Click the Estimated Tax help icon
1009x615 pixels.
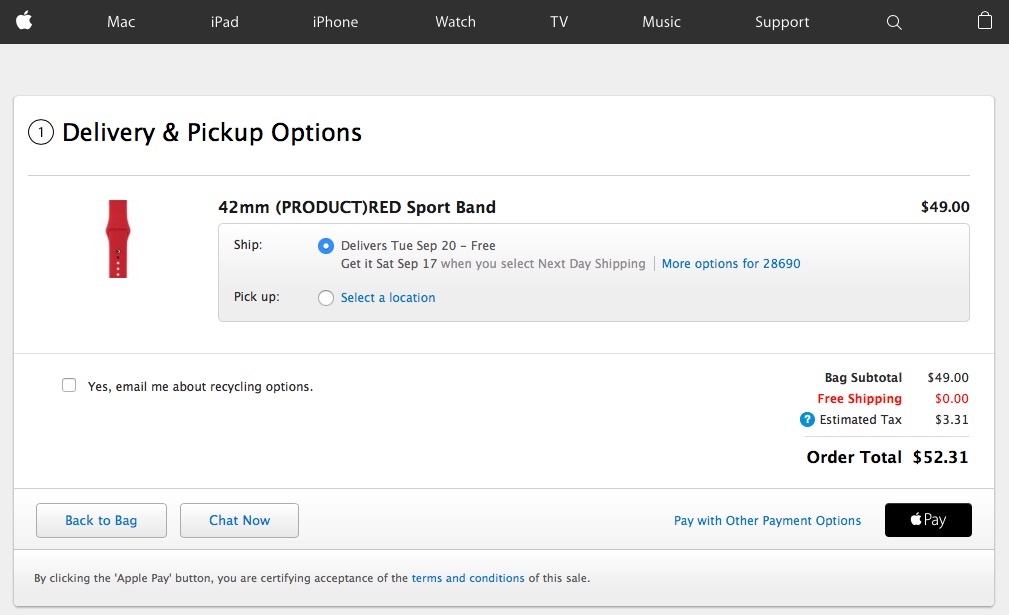(x=807, y=419)
